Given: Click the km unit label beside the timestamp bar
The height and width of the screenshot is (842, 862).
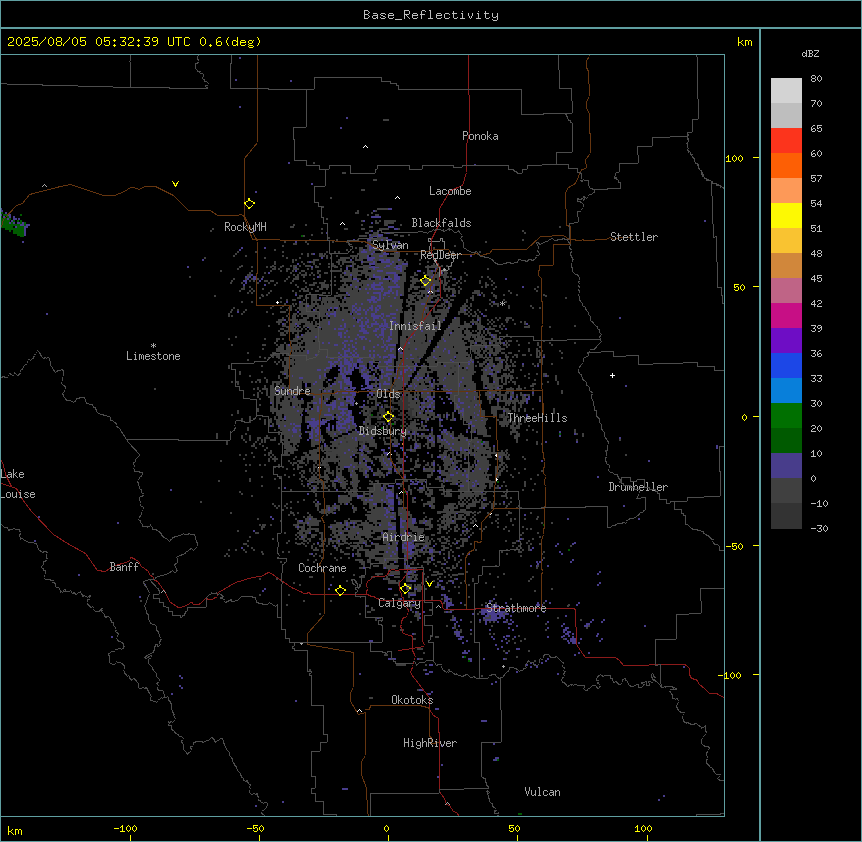Looking at the screenshot, I should [x=744, y=42].
